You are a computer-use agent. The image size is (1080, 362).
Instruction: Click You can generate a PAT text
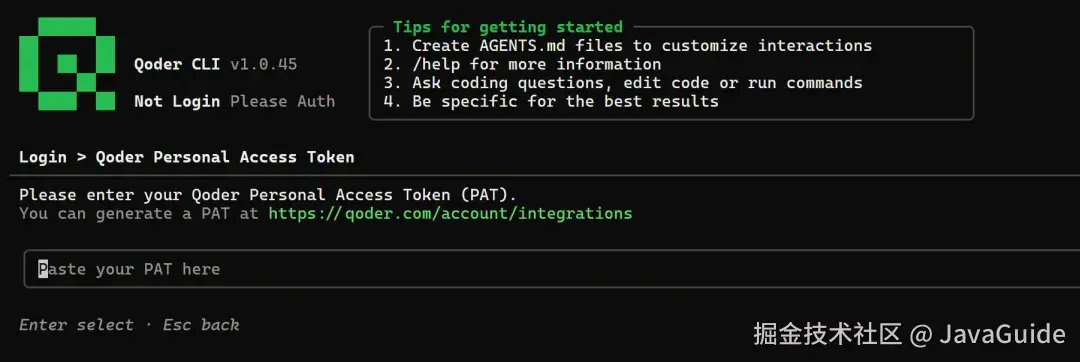[139, 213]
